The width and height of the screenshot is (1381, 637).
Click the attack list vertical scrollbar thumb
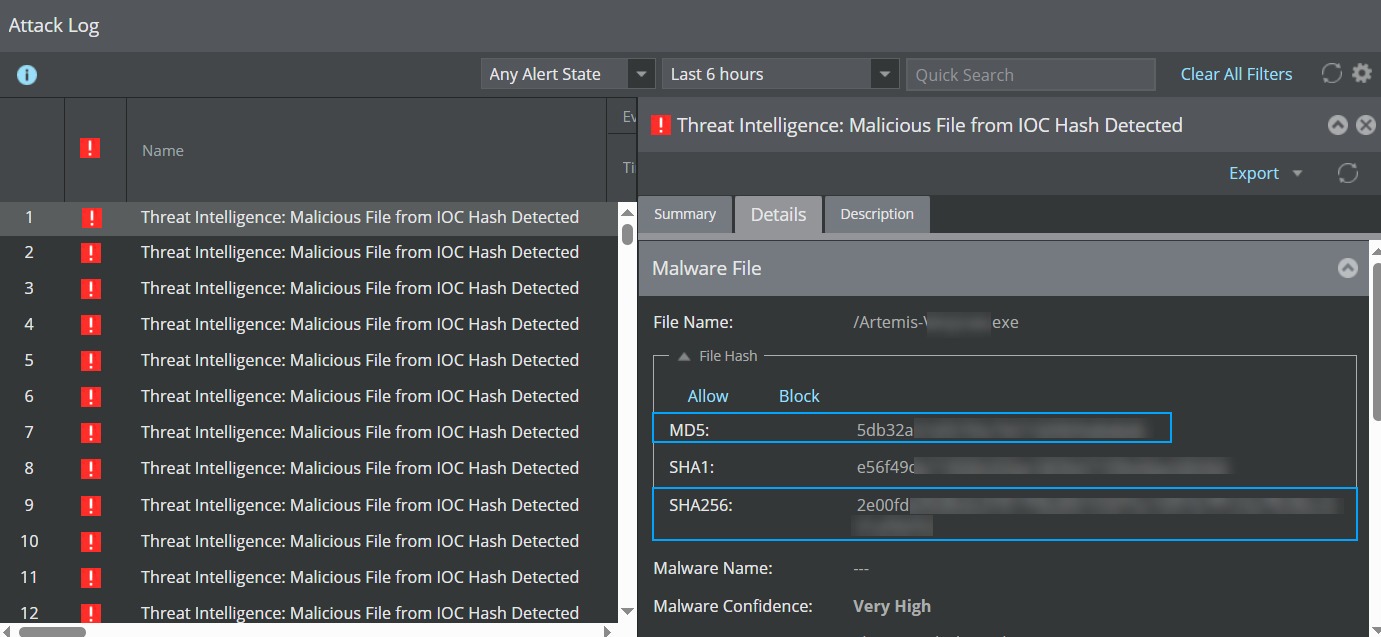click(627, 234)
